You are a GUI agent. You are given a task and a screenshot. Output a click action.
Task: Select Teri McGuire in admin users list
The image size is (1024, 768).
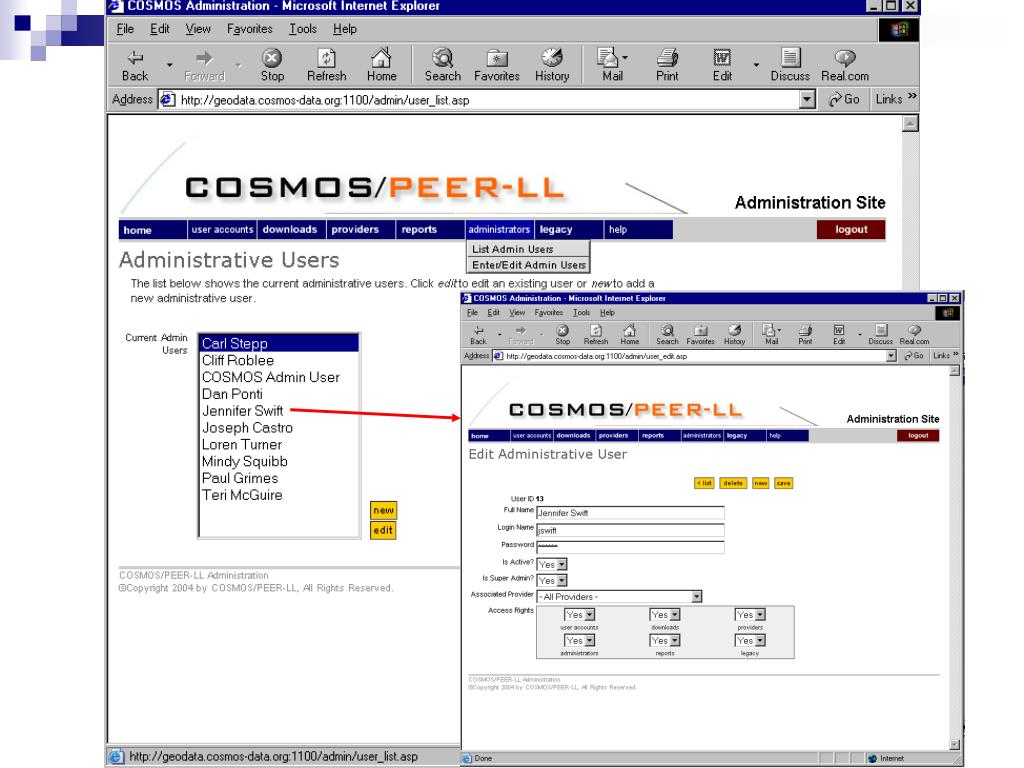coord(279,495)
